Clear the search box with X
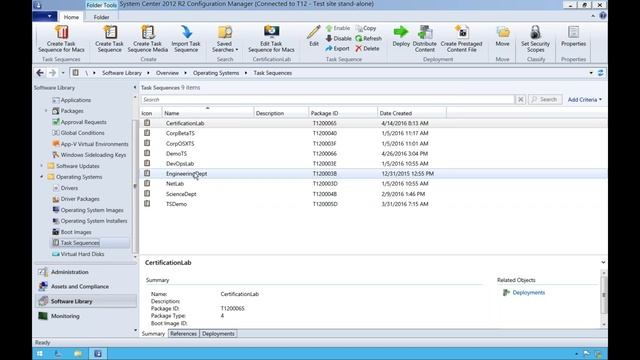This screenshot has height=360, width=640. coord(520,100)
